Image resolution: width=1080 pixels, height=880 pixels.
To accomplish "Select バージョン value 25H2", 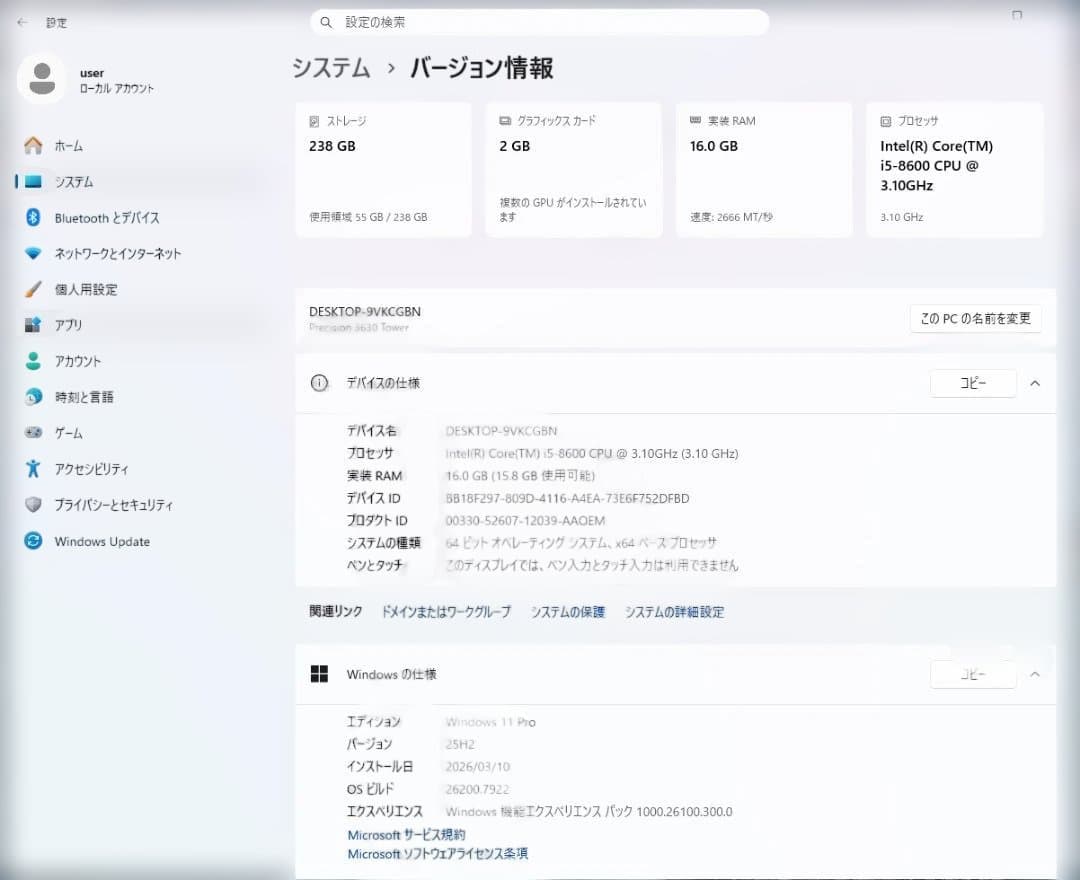I will tap(460, 744).
